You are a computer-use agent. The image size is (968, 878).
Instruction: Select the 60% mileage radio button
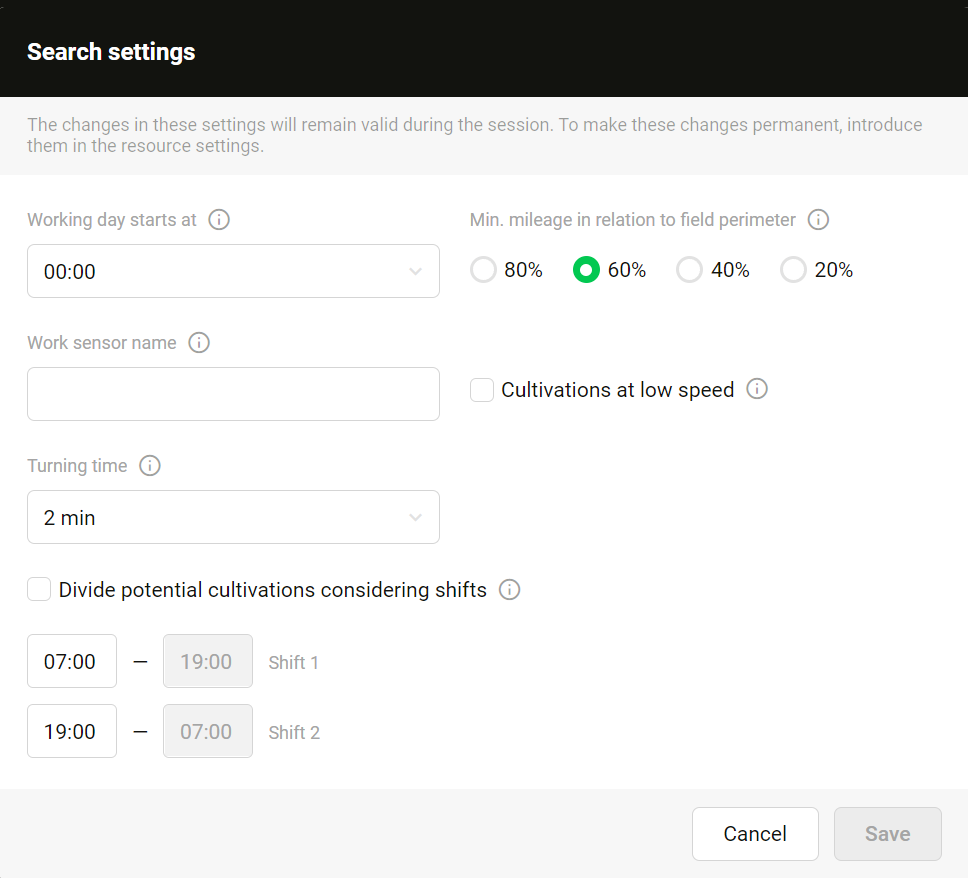pos(586,270)
